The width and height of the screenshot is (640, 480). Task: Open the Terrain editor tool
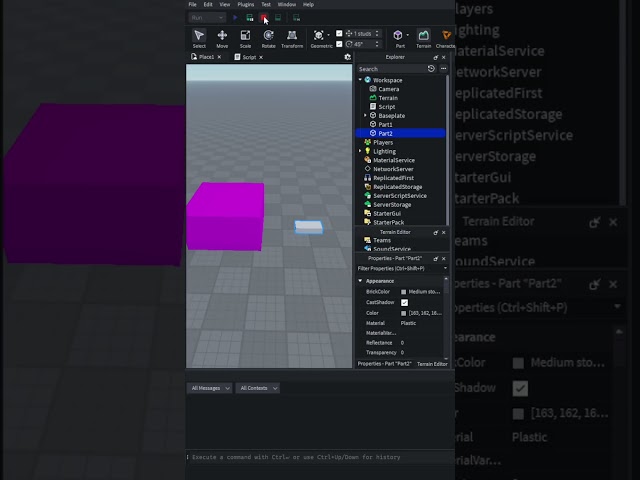coord(423,39)
